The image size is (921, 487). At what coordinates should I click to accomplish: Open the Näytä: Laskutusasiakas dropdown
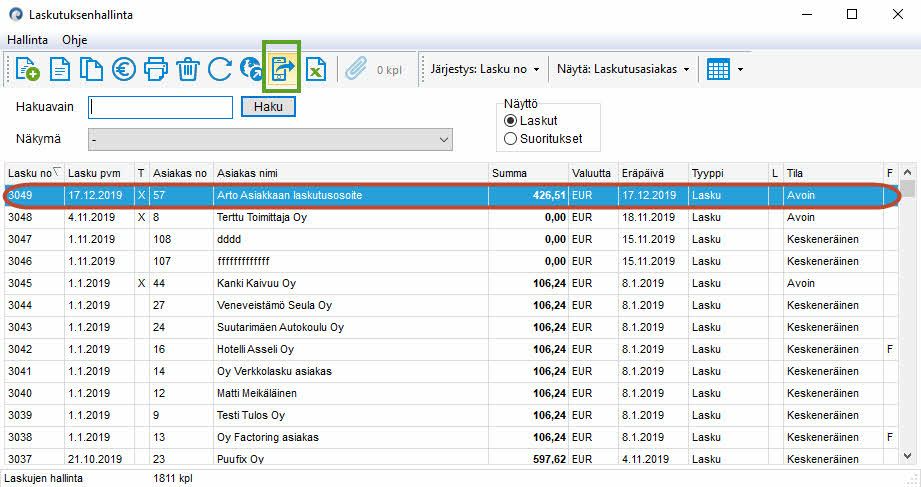point(623,69)
